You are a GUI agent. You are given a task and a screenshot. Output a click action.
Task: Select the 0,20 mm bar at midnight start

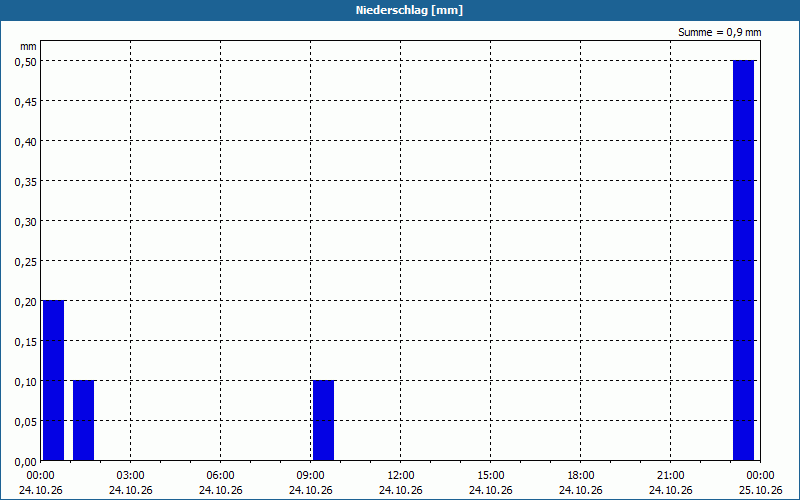pos(54,381)
